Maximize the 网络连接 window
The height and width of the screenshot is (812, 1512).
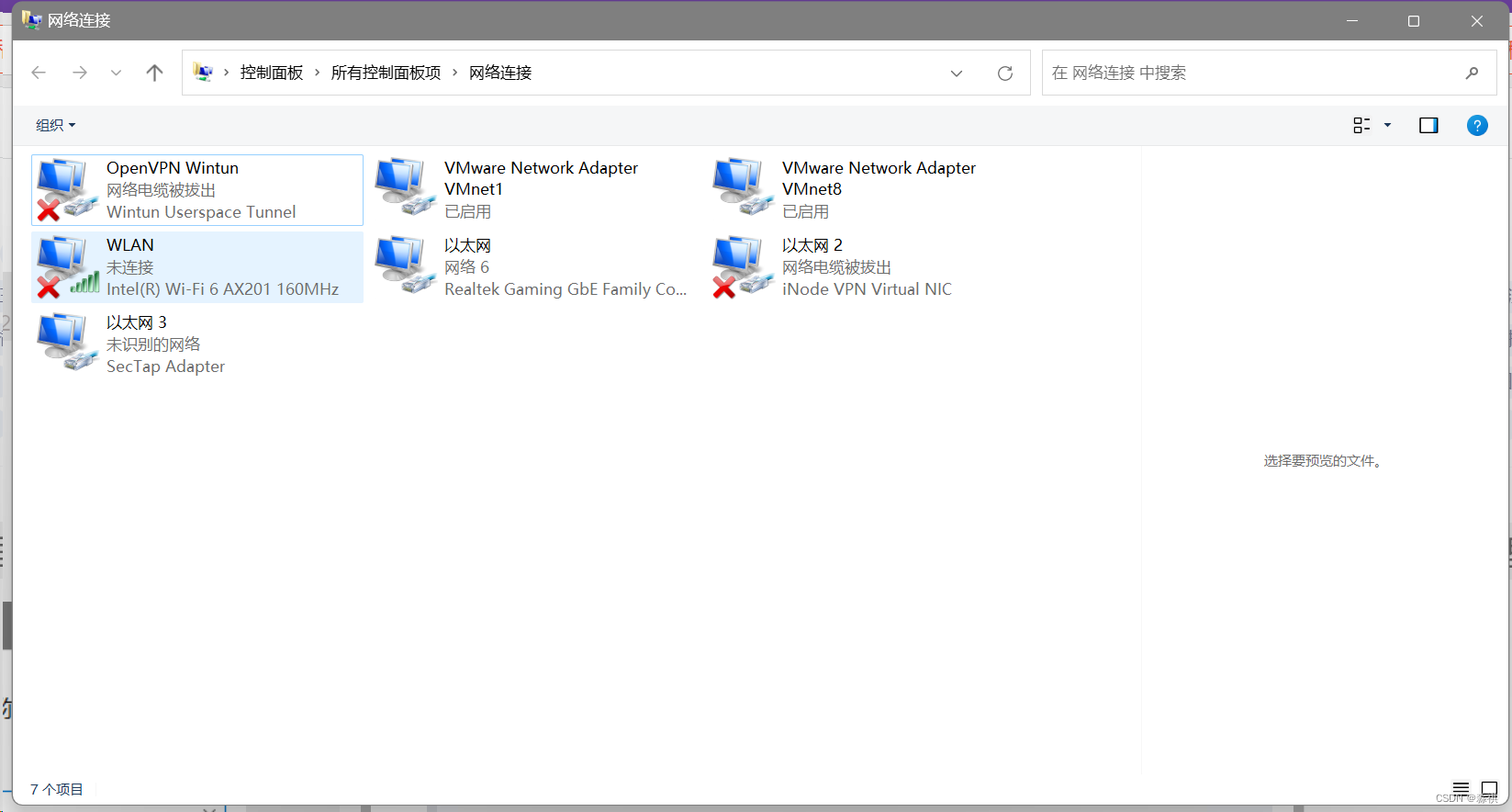click(1414, 20)
